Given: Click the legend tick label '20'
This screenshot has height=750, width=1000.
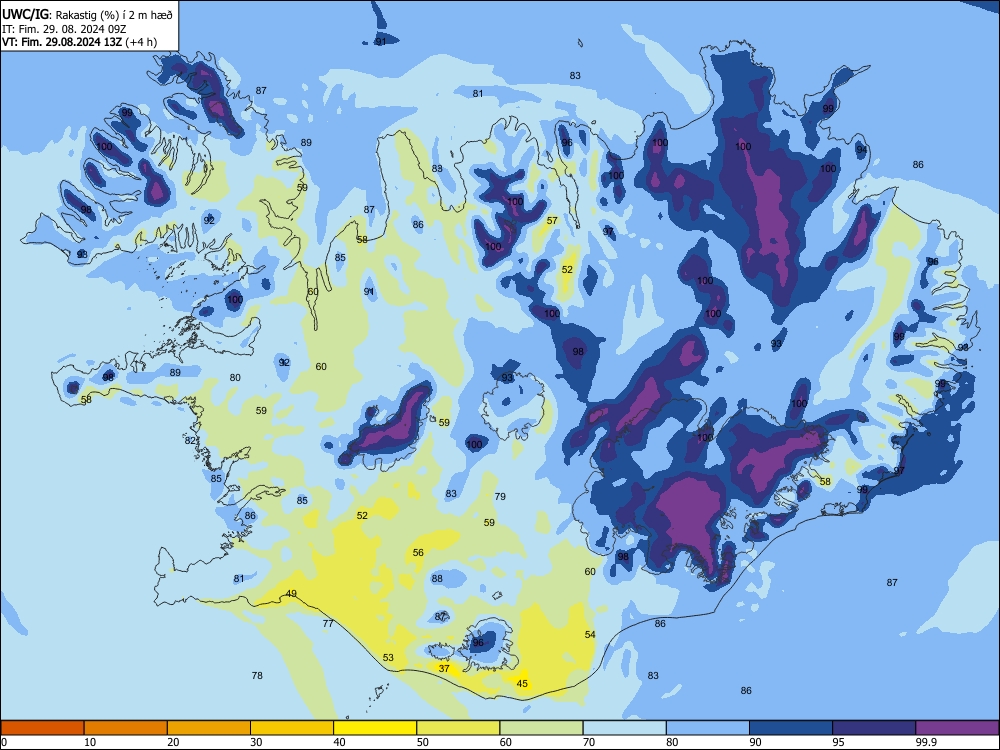Looking at the screenshot, I should tap(173, 742).
